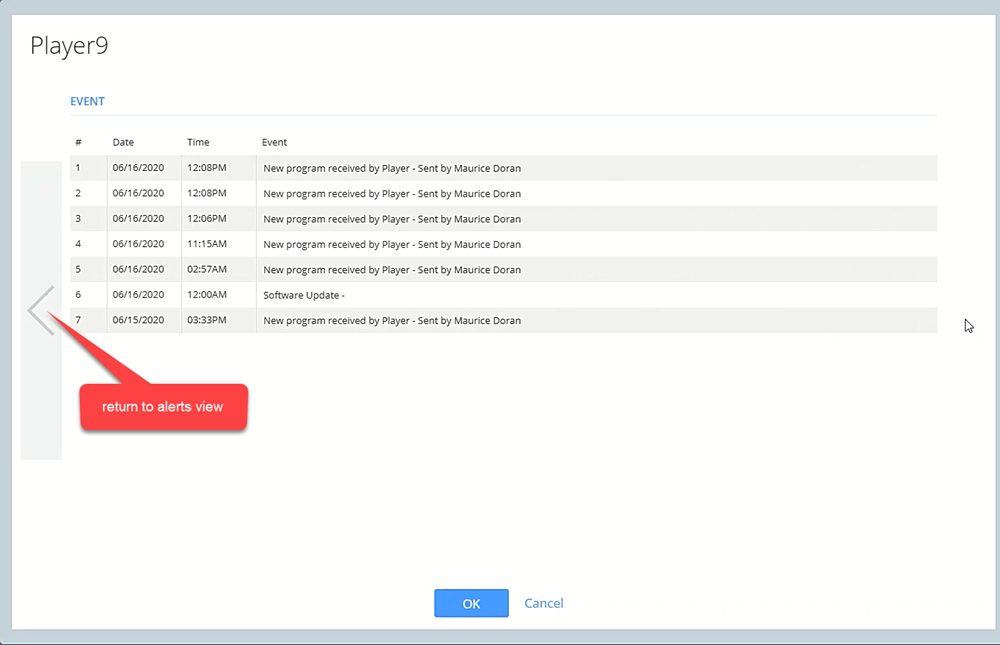The image size is (1000, 645).
Task: Select the row number 1 cell
Action: (x=78, y=168)
